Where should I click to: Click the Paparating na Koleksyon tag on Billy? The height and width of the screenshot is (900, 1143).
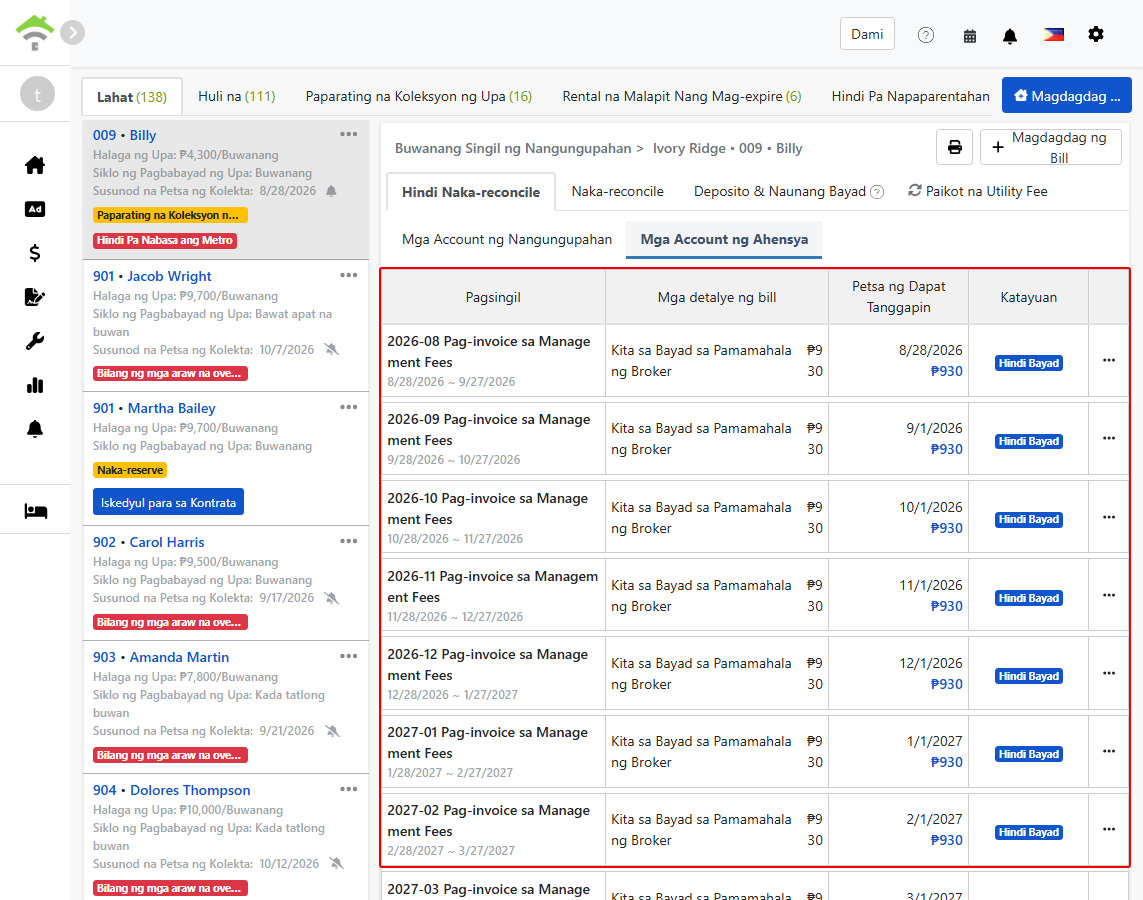[x=170, y=215]
